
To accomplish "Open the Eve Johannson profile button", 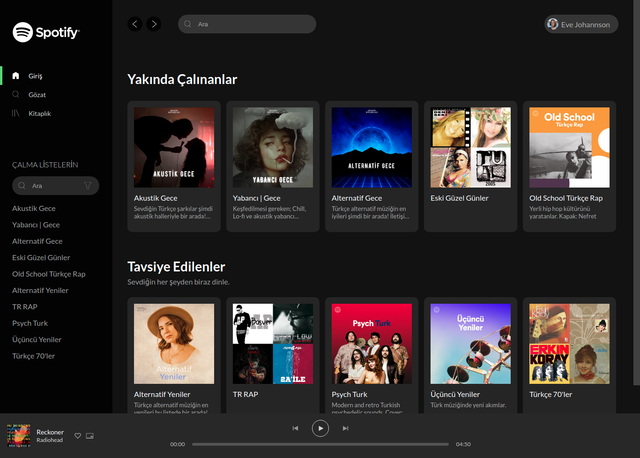I will click(581, 24).
